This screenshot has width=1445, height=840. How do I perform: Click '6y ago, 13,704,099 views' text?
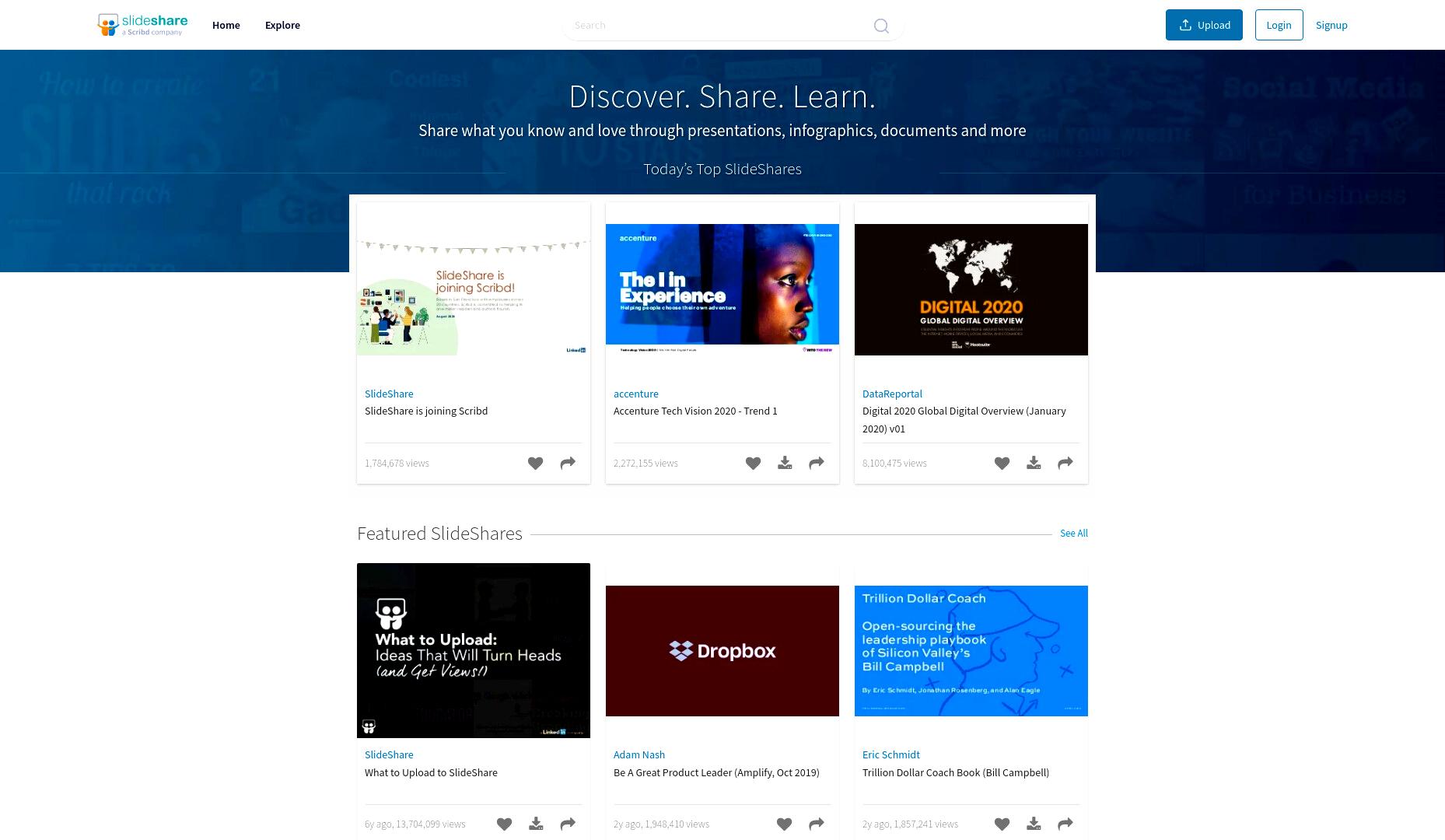[415, 824]
